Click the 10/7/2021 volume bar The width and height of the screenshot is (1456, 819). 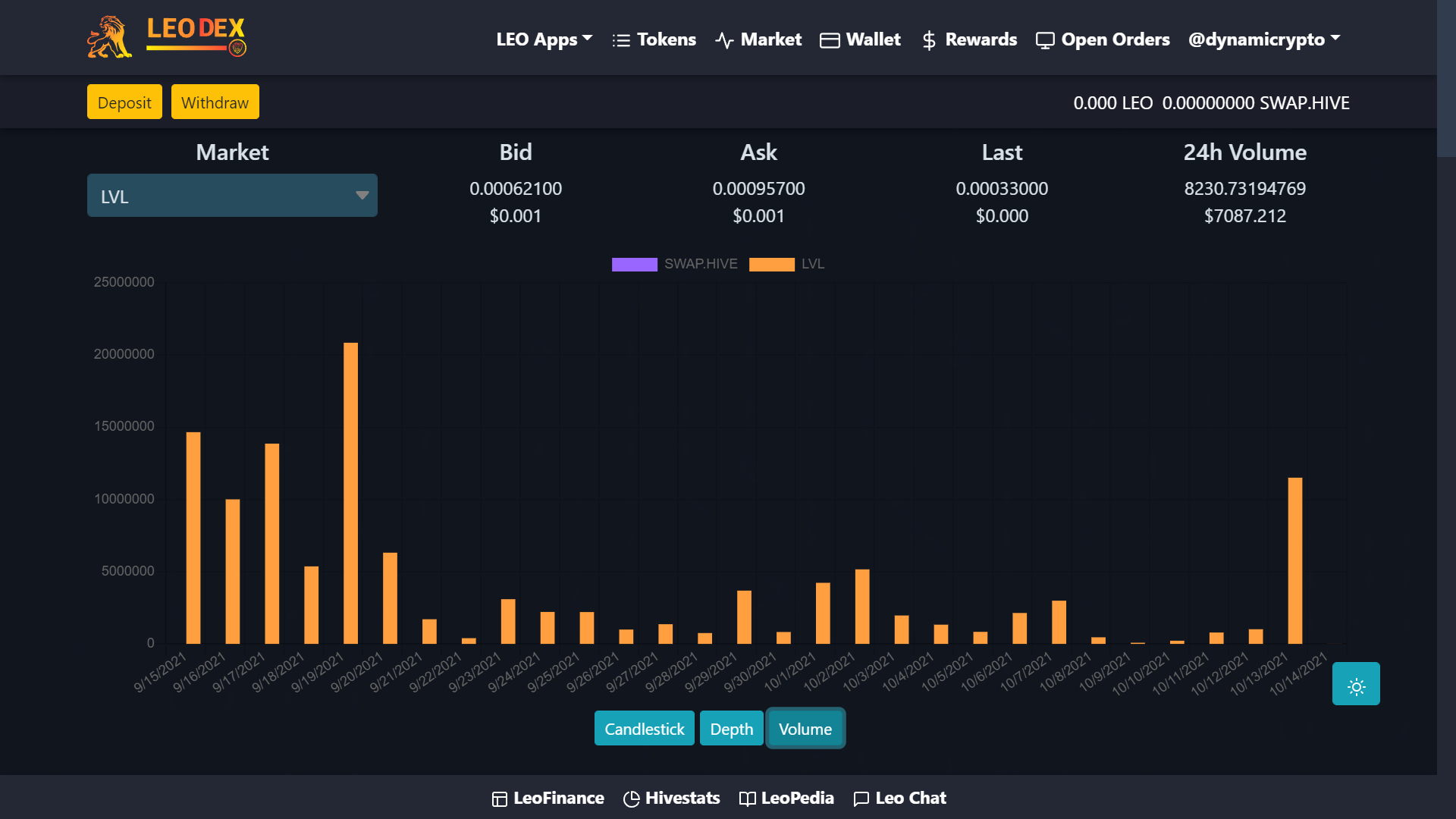pos(1059,622)
